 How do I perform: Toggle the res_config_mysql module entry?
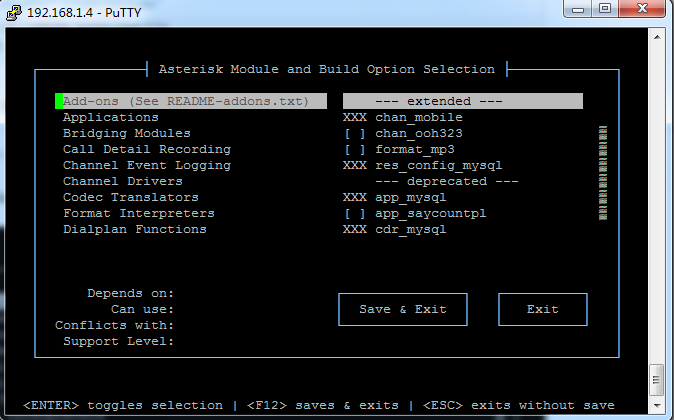click(x=423, y=165)
